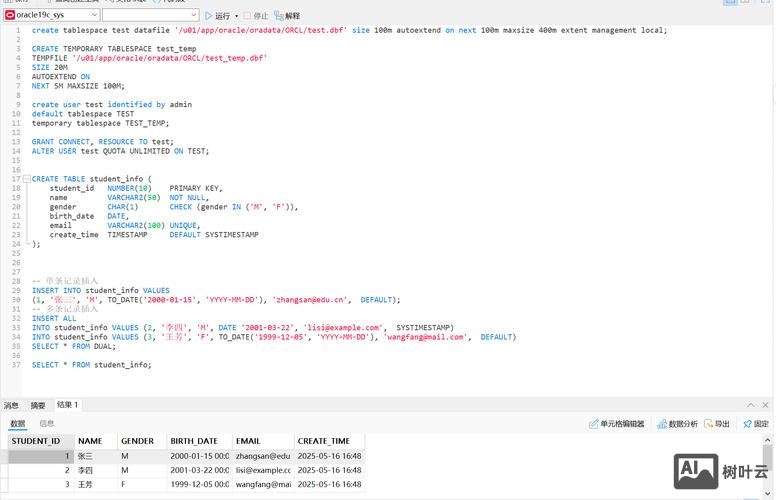Click the CREATE_TIME column header
This screenshot has width=776, height=500.
point(324,441)
